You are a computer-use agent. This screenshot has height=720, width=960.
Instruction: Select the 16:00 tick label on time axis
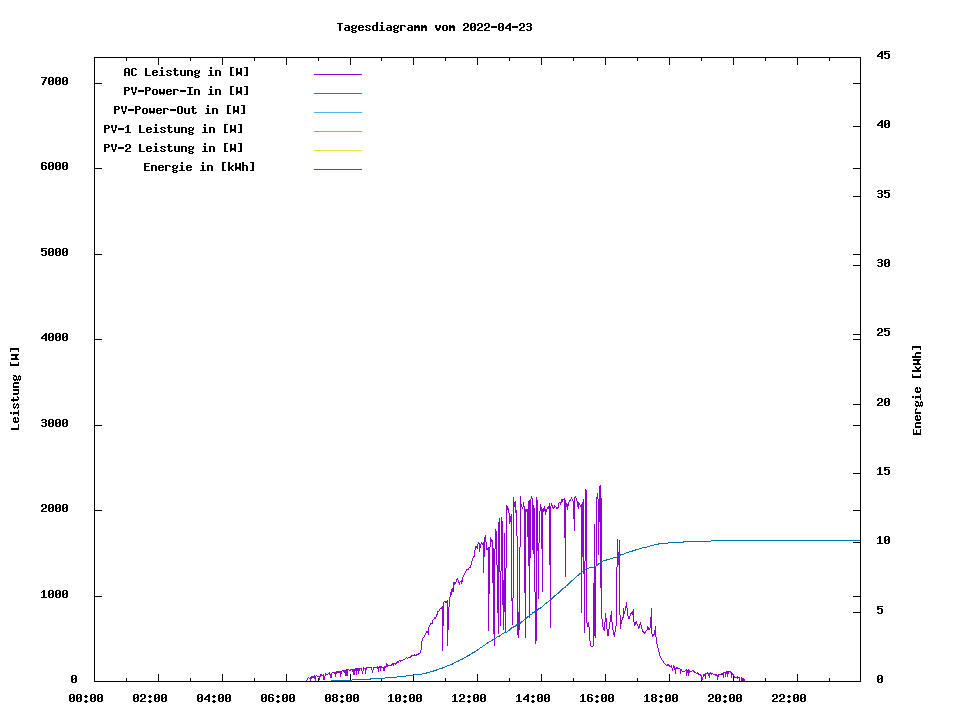coord(597,698)
